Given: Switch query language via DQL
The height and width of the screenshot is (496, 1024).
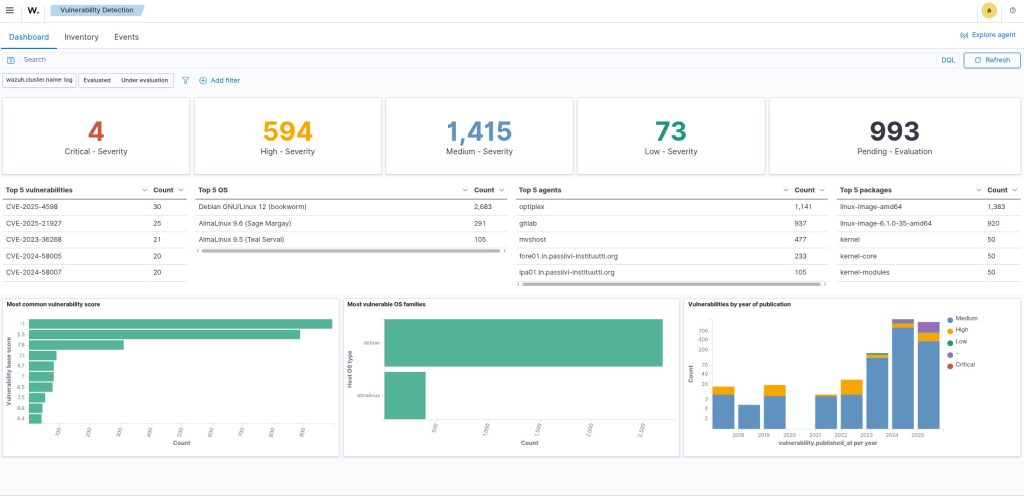Looking at the screenshot, I should 947,60.
